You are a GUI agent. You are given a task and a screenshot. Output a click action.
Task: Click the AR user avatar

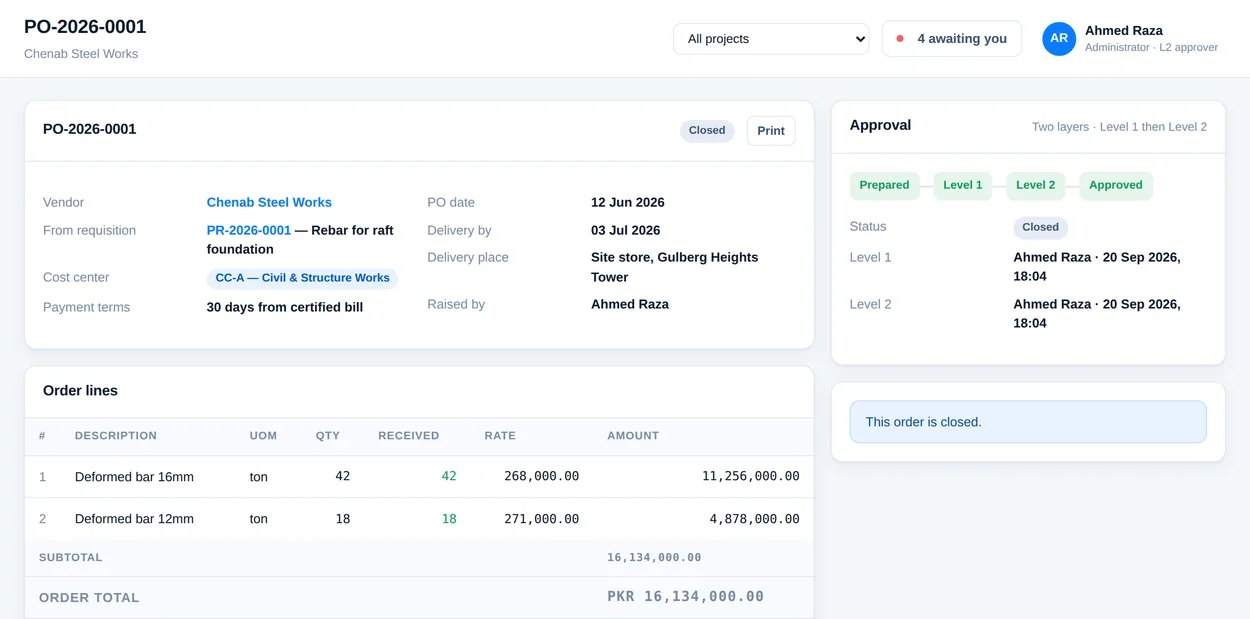pyautogui.click(x=1059, y=39)
